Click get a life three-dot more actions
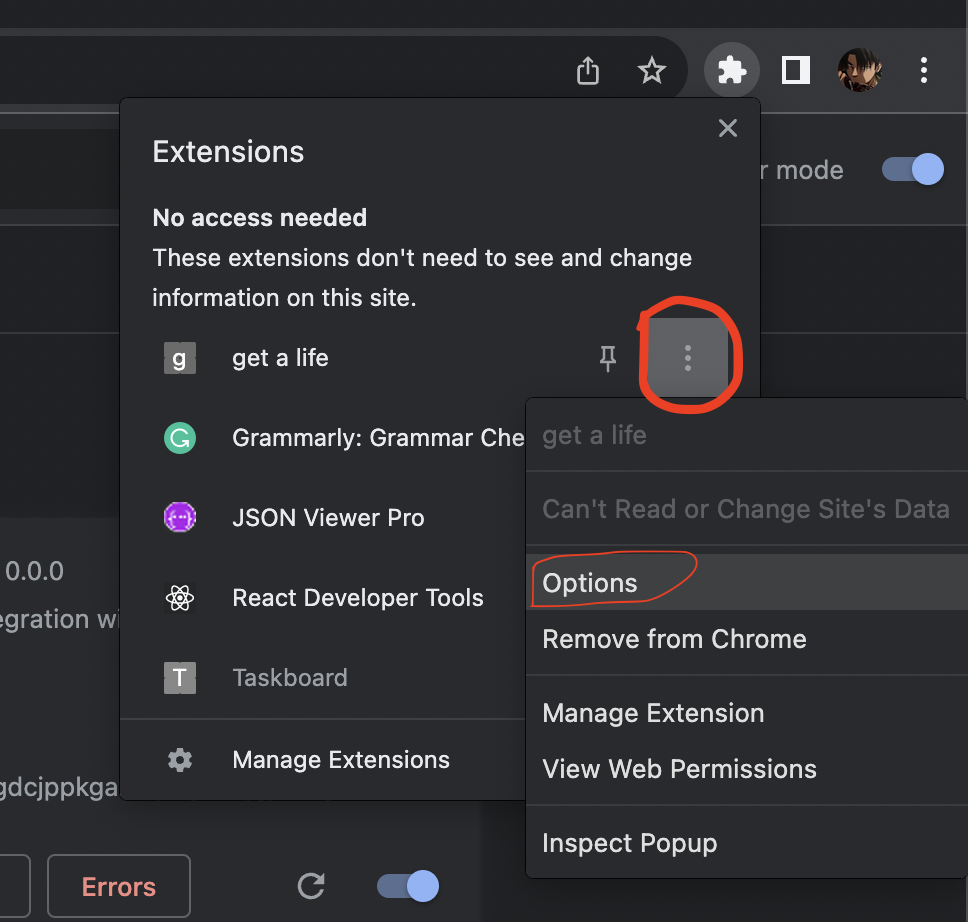The height and width of the screenshot is (922, 968). tap(687, 359)
